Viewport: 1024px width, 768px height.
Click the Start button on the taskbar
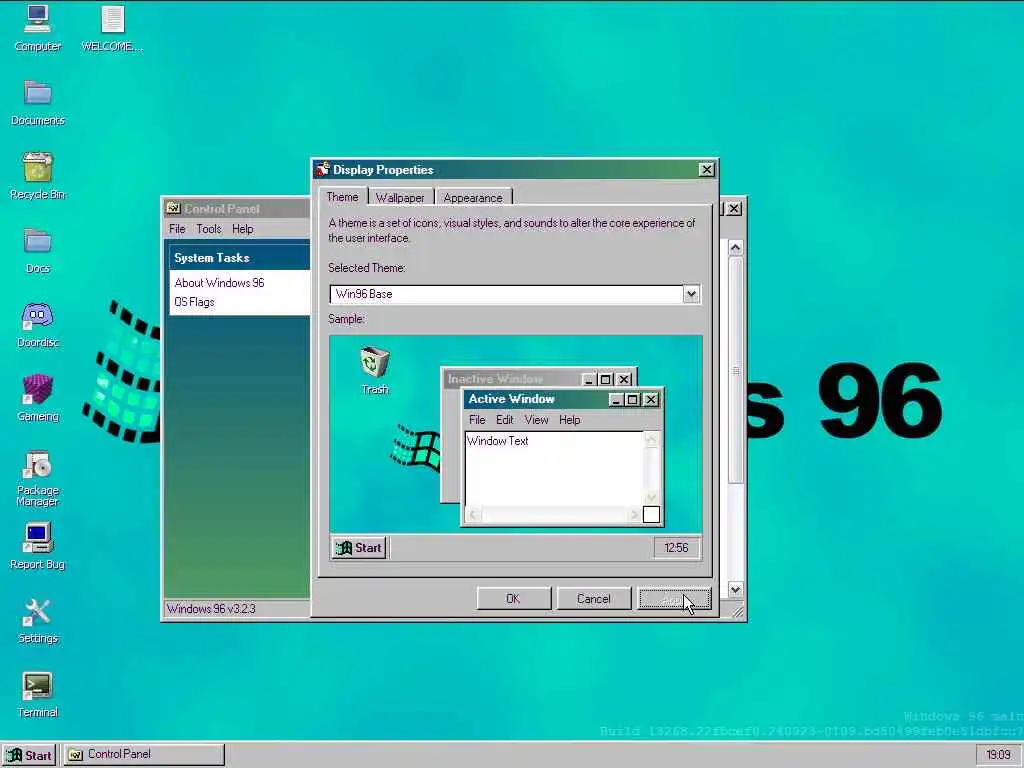(x=29, y=755)
